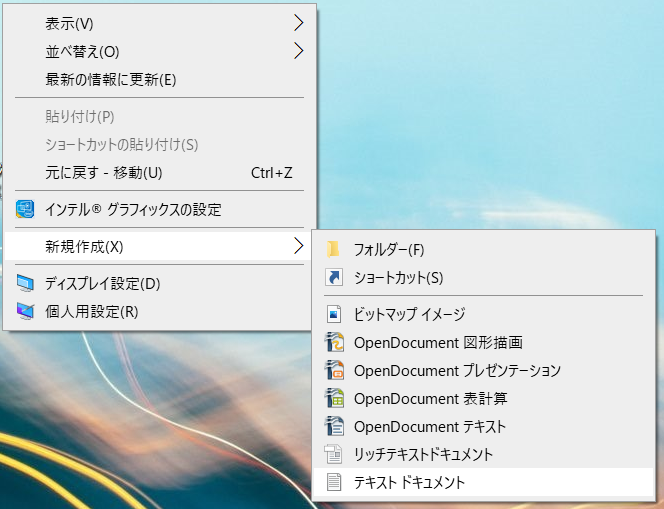Screen dimensions: 664x509
Task: Click the リッチテキストドキュメント icon
Action: click(334, 454)
